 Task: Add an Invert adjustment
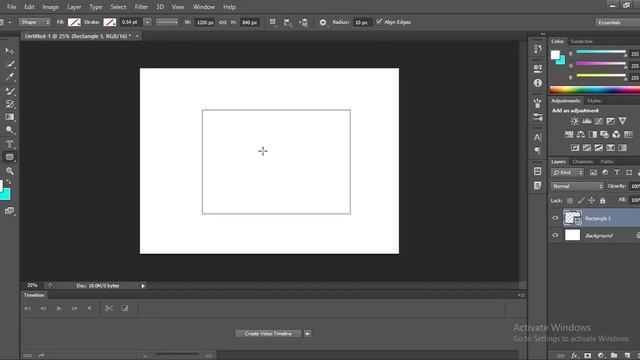(x=575, y=148)
